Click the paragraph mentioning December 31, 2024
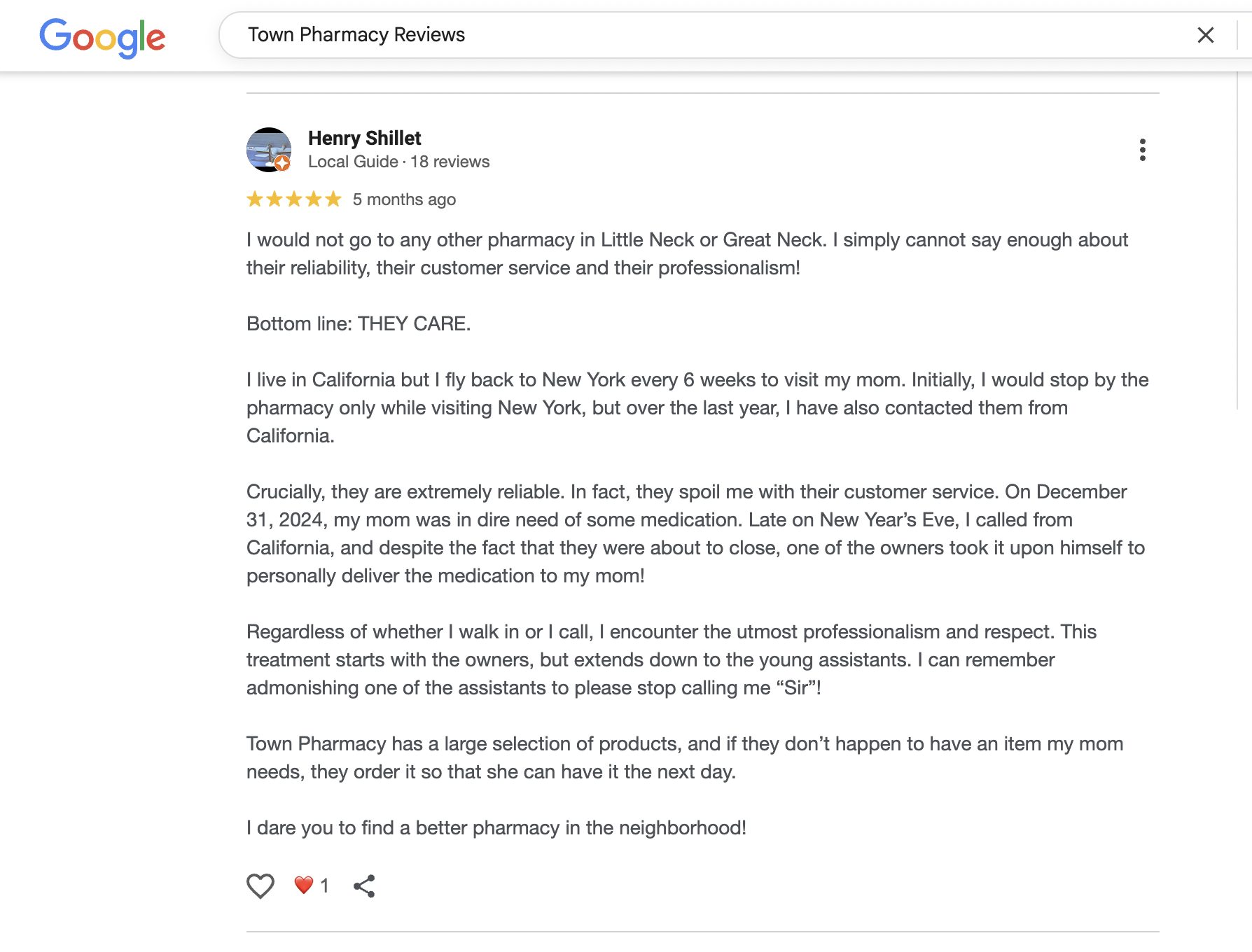Screen dimensions: 1252x952 [x=693, y=533]
